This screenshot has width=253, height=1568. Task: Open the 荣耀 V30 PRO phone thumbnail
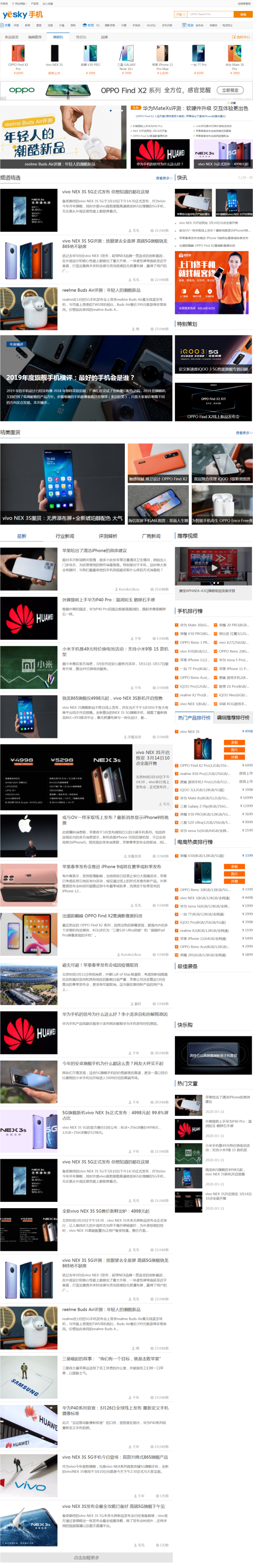(90, 53)
